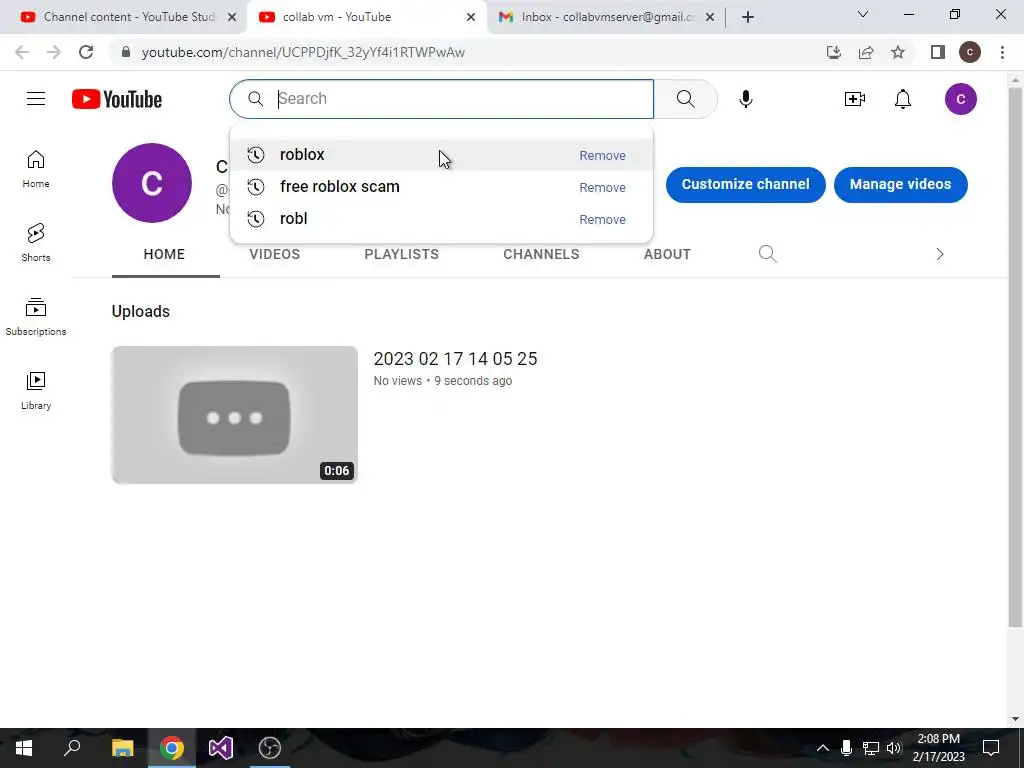
Task: Open Subscriptions in the sidebar
Action: (x=36, y=317)
